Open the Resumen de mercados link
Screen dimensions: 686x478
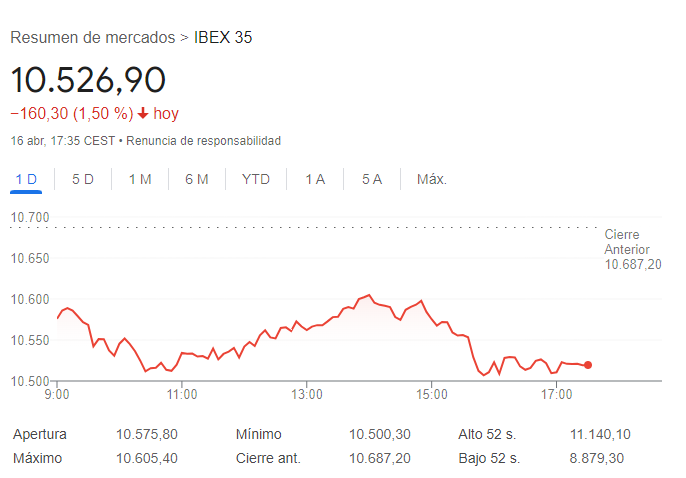pos(92,38)
